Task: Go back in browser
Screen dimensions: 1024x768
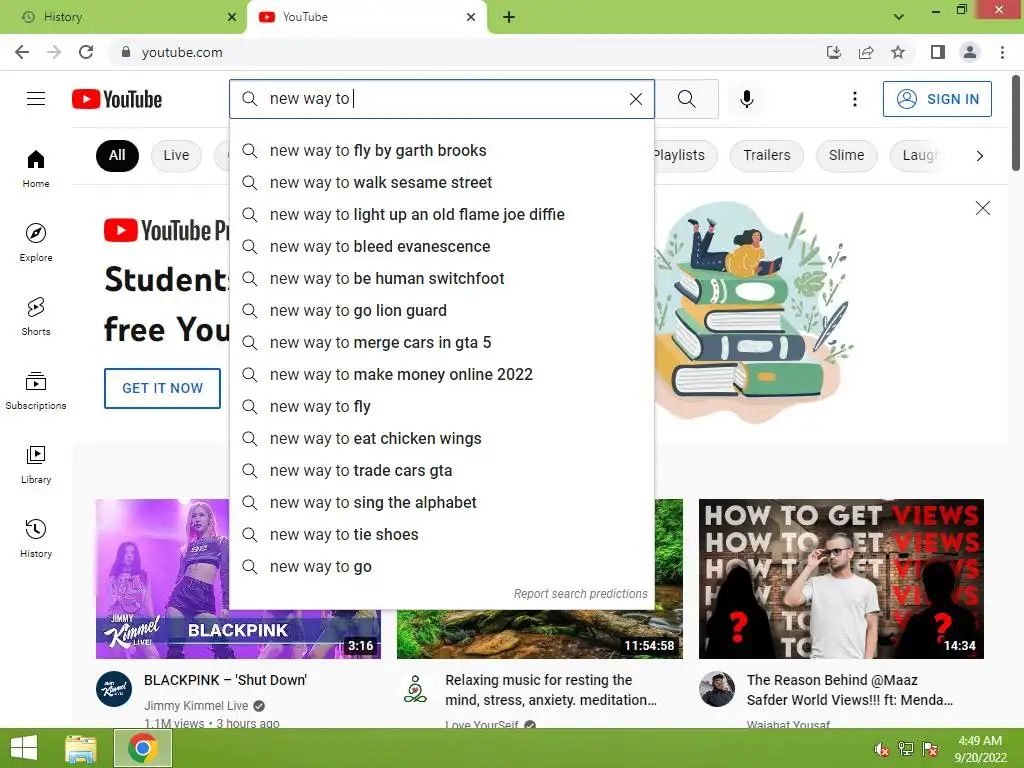Action: [x=22, y=52]
